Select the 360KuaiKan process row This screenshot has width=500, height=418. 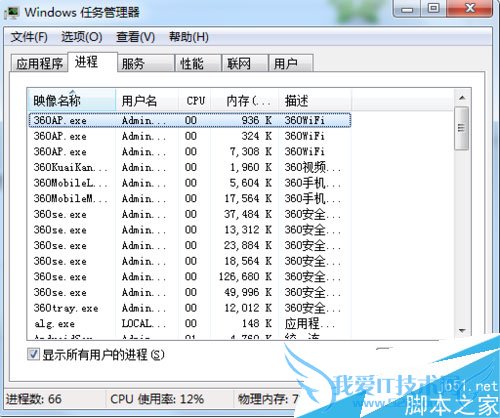[x=190, y=167]
